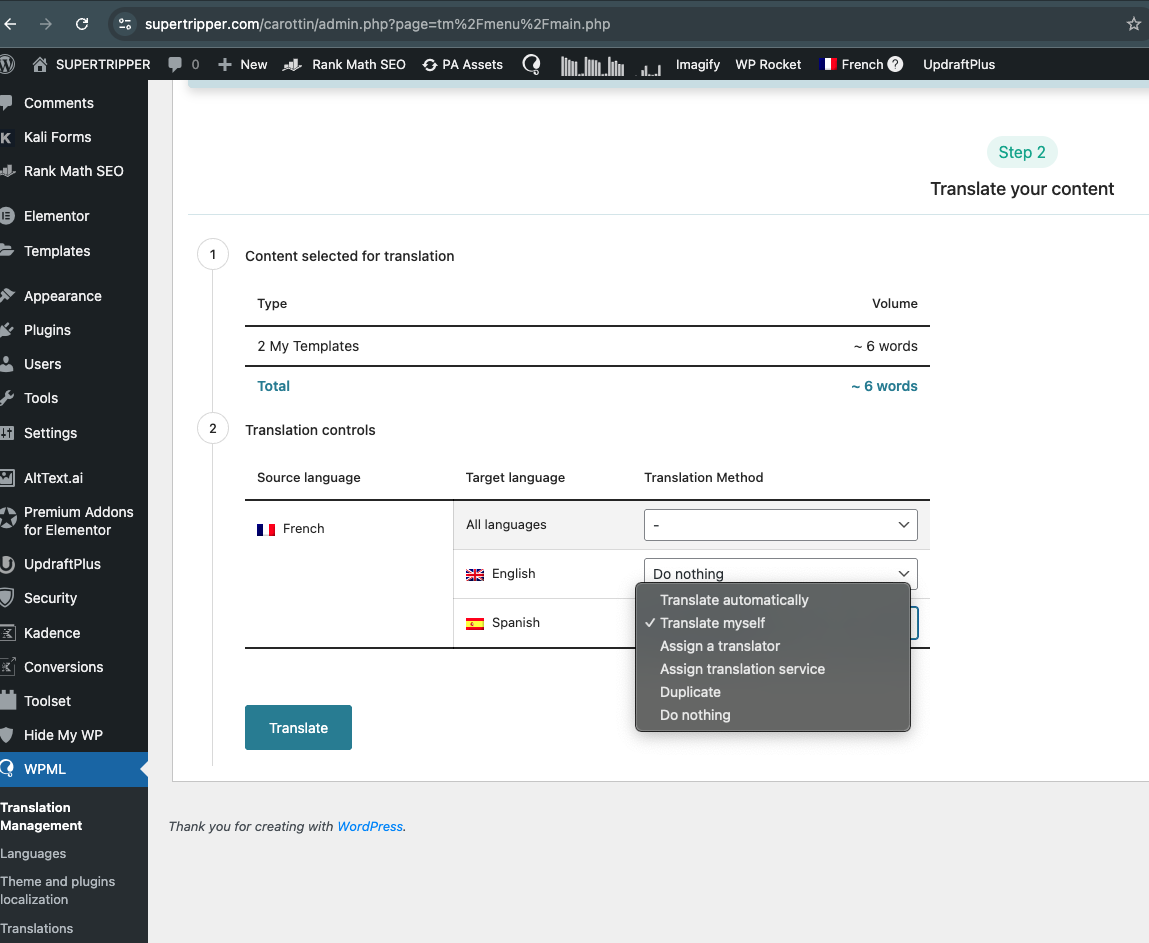Viewport: 1149px width, 943px height.
Task: Open Settings icon in sidebar
Action: click(7, 433)
